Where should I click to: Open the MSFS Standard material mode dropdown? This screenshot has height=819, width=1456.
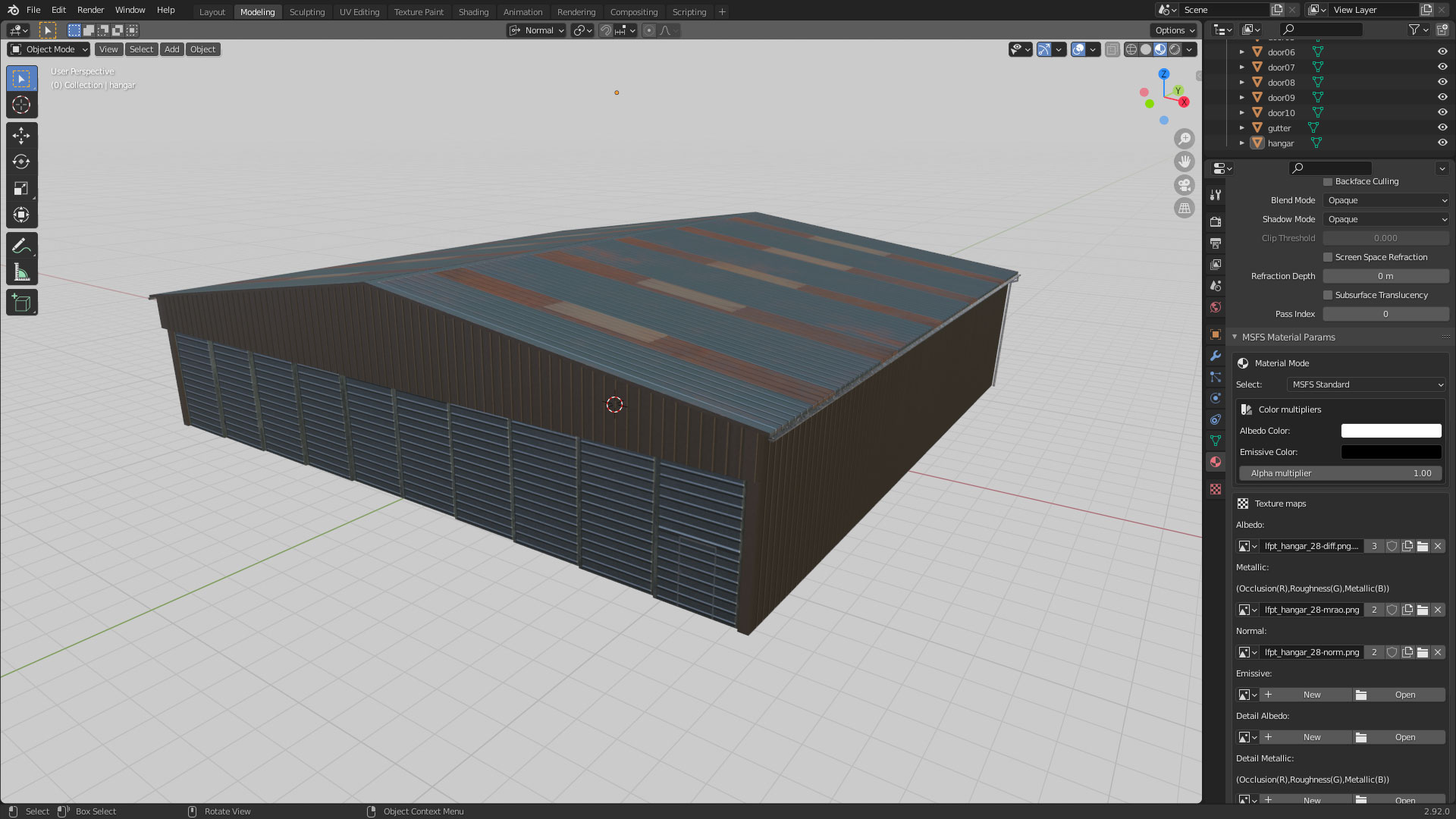pyautogui.click(x=1367, y=384)
